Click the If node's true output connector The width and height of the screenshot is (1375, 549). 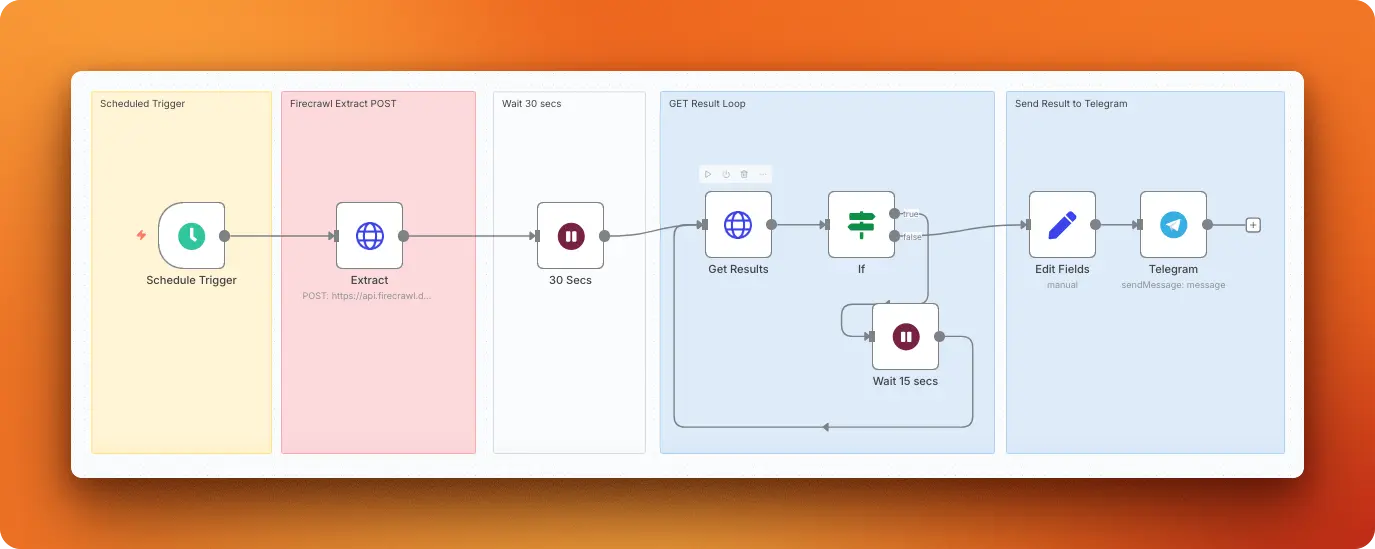pyautogui.click(x=894, y=213)
